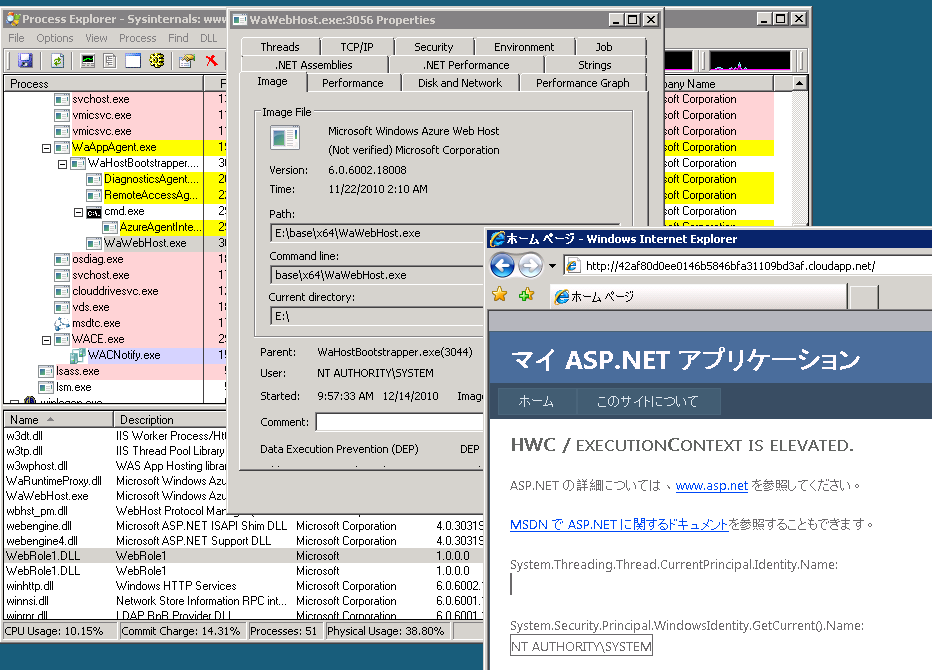Collapse the WACE.exe tree node
Viewport: 932px width, 670px height.
click(47, 339)
